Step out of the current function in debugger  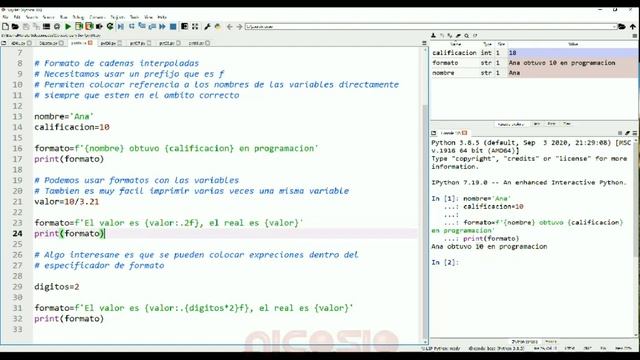152,27
